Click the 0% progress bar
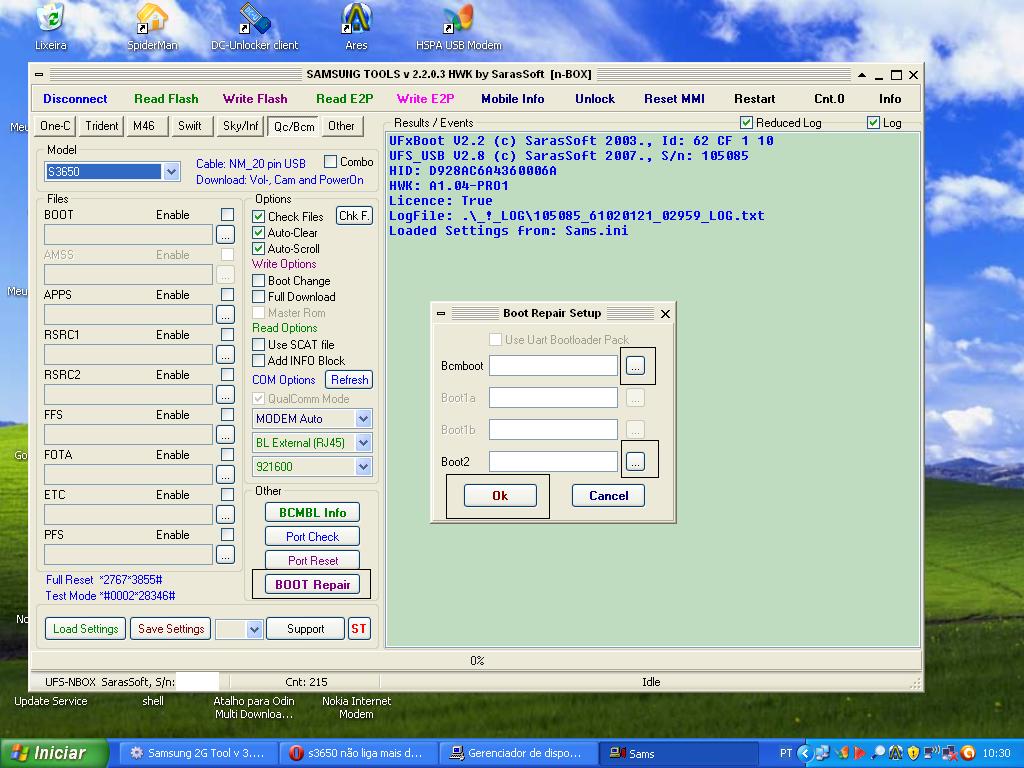 (477, 660)
